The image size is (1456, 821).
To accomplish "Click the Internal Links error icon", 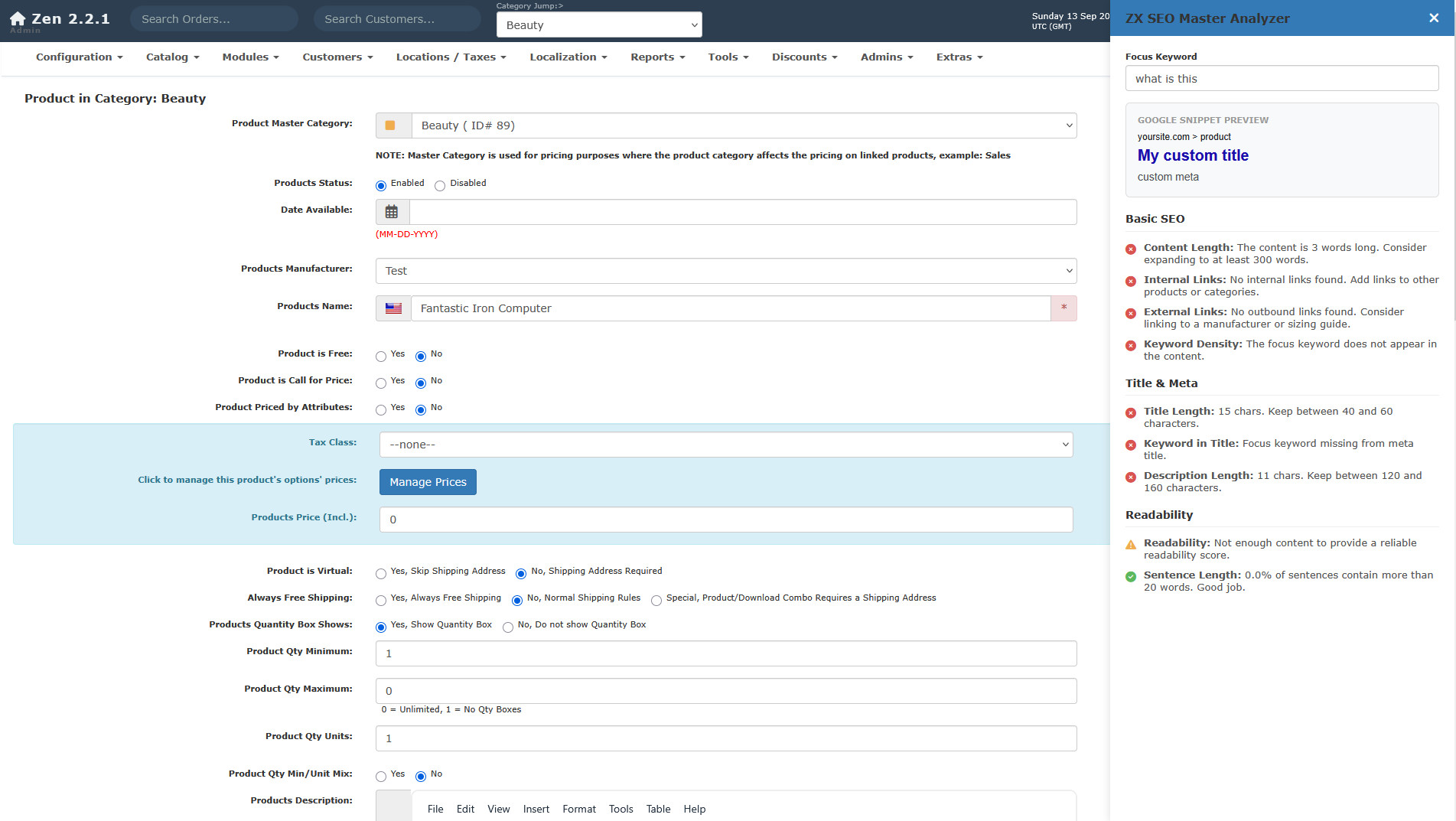I will pyautogui.click(x=1131, y=281).
